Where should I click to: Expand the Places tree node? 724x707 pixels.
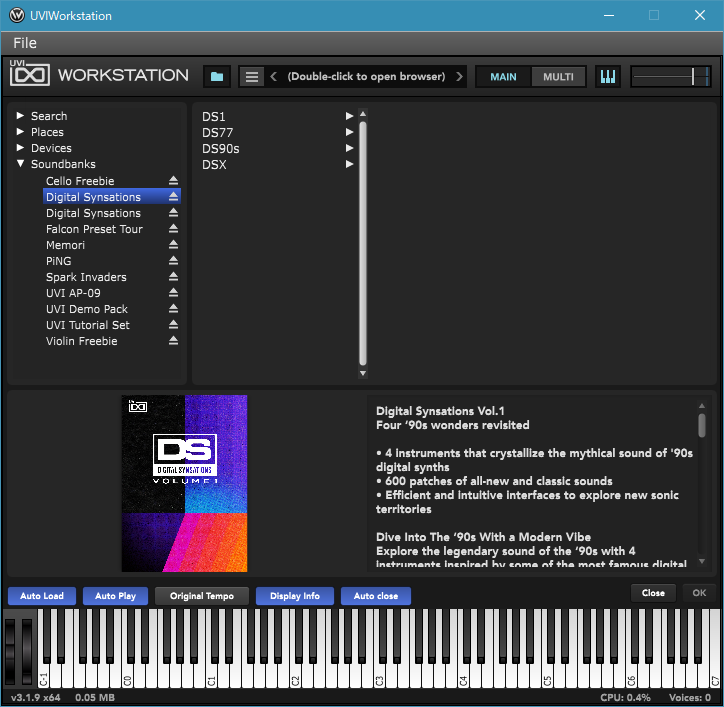20,132
